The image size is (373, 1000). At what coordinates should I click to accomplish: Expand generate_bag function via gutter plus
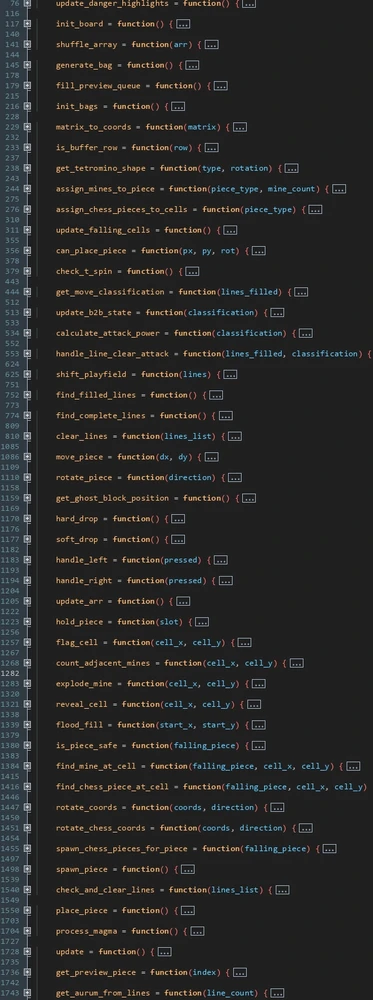pyautogui.click(x=27, y=65)
